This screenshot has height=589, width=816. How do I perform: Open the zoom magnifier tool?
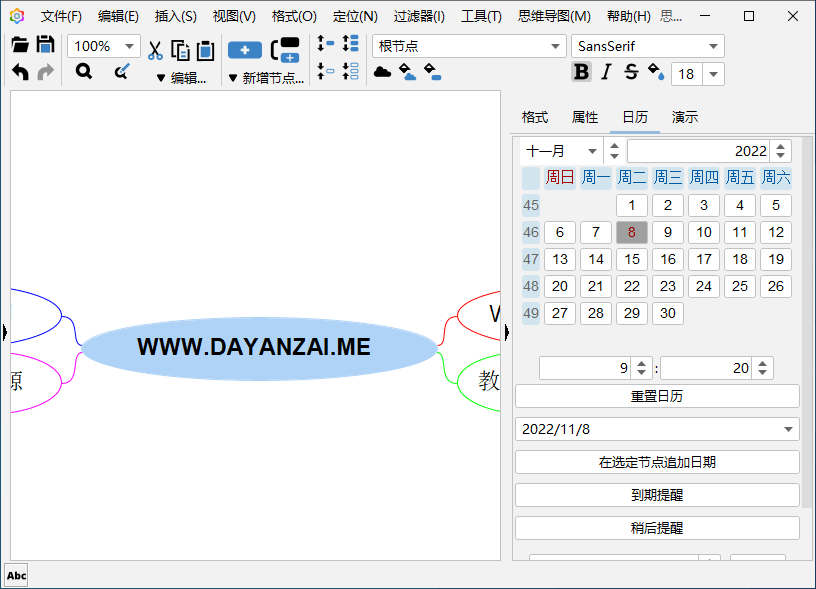click(83, 71)
